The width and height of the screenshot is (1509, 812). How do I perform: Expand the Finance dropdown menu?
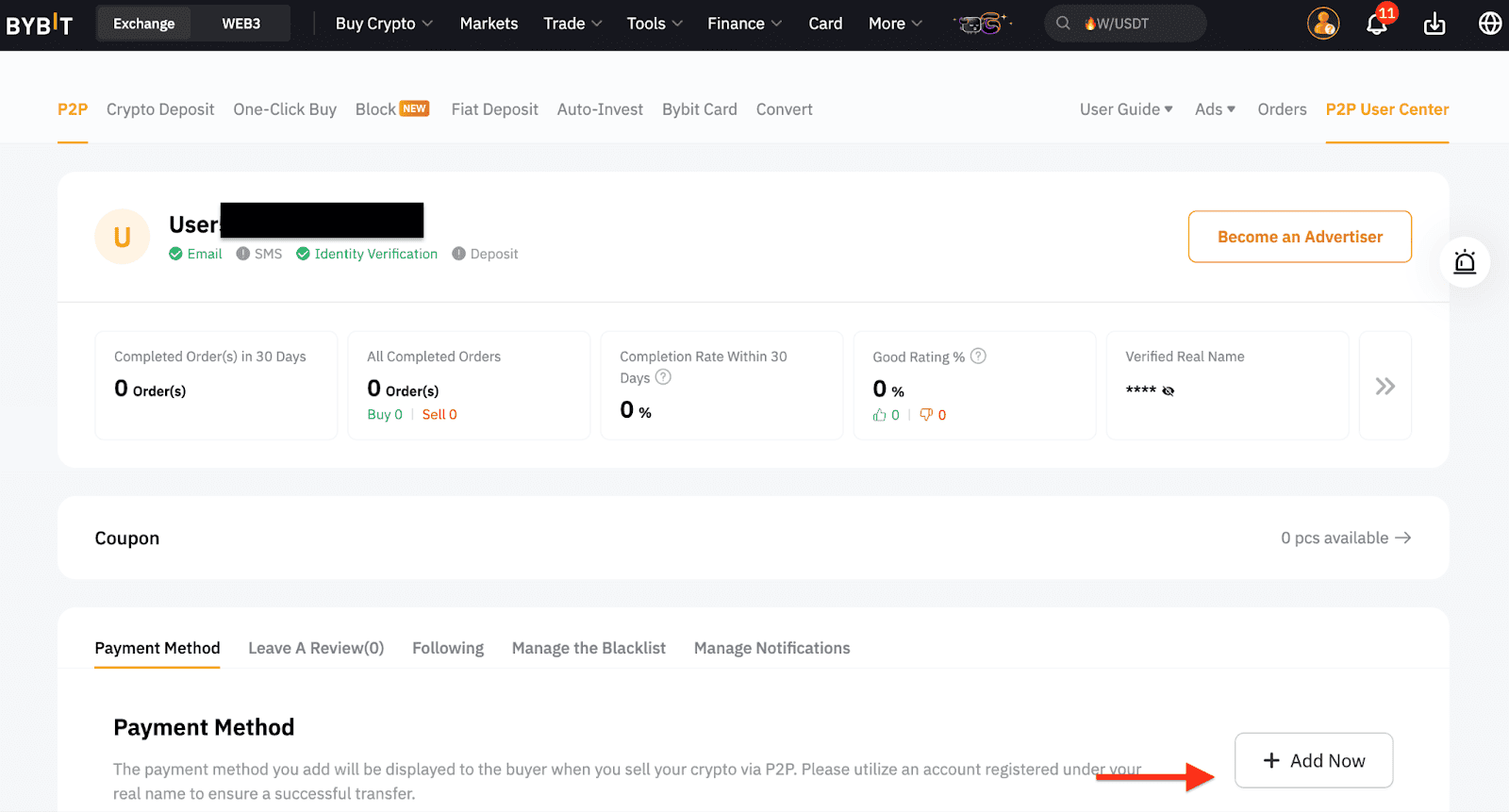(x=745, y=24)
